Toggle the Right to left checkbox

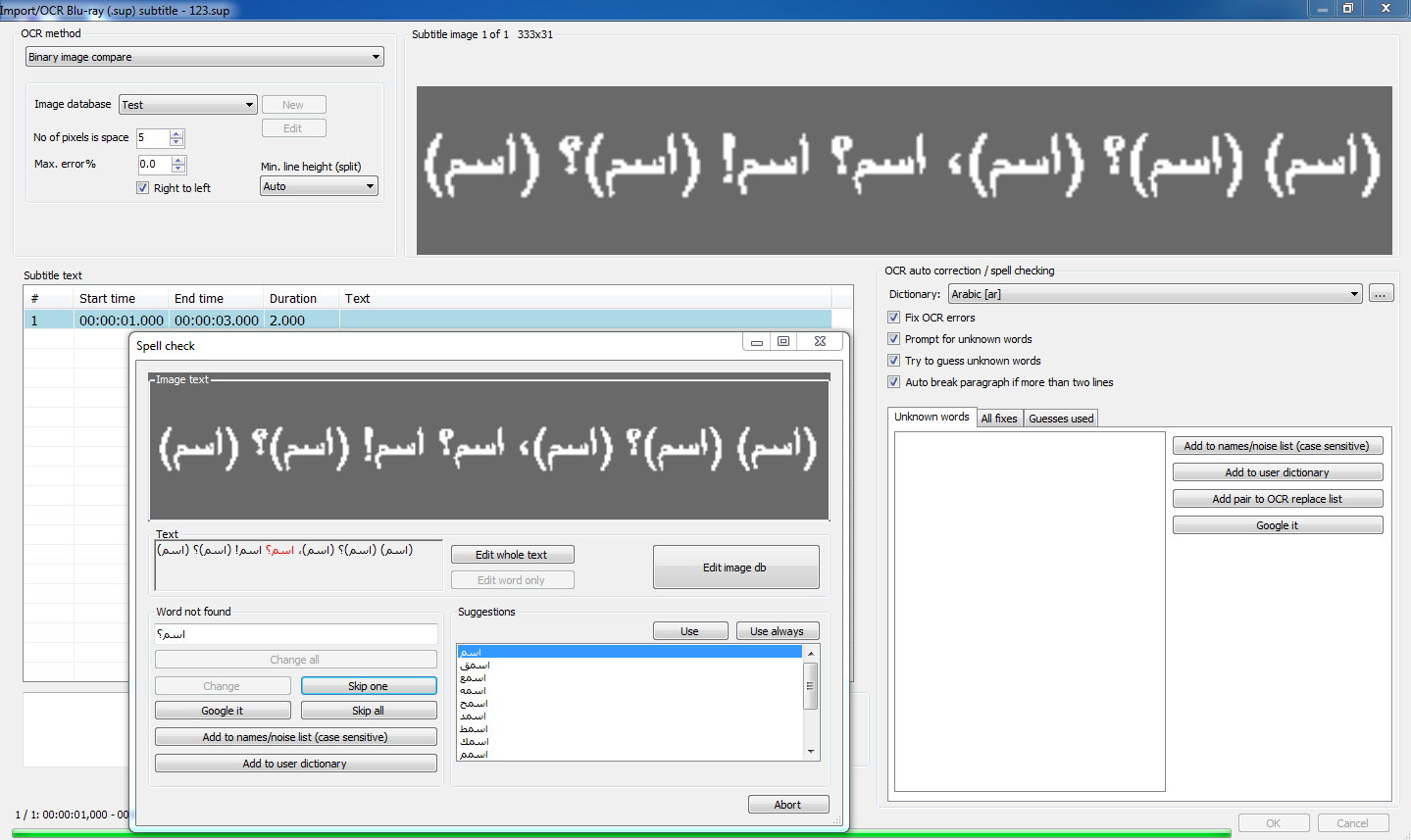tap(143, 188)
